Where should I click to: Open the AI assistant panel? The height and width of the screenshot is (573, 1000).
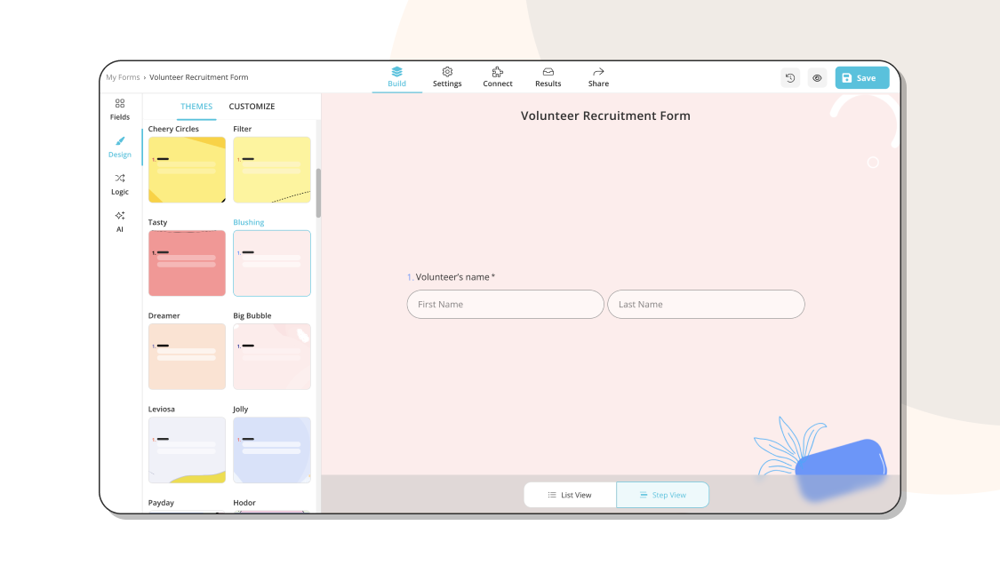coord(120,221)
